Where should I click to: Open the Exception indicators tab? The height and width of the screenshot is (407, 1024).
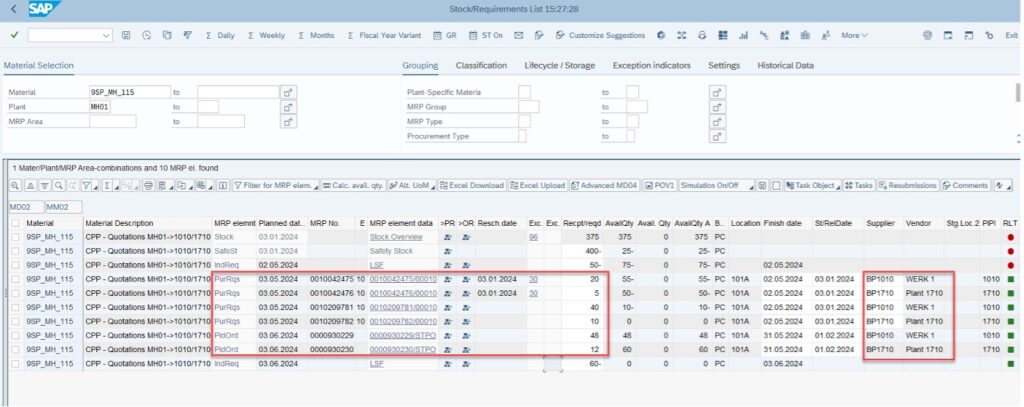[x=651, y=65]
